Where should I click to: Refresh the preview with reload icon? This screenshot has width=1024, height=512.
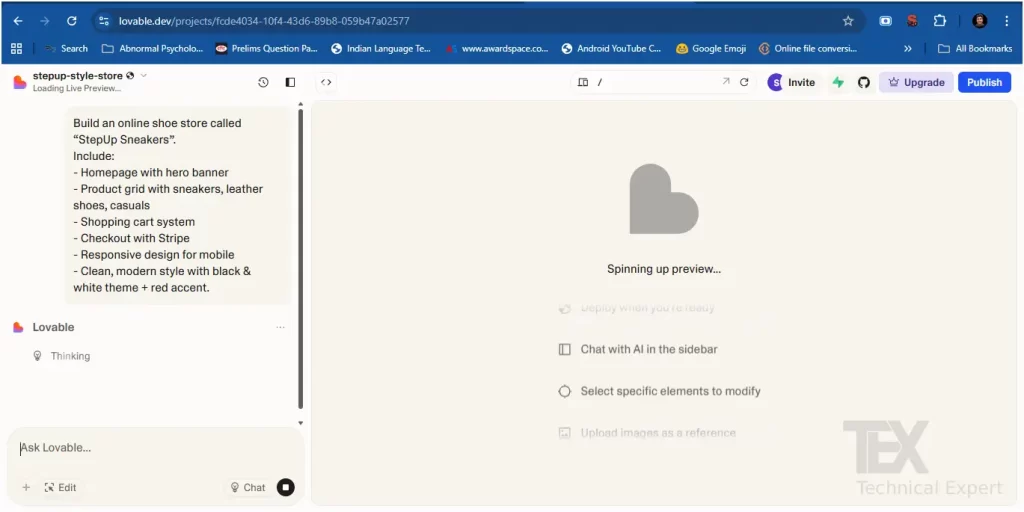[744, 82]
